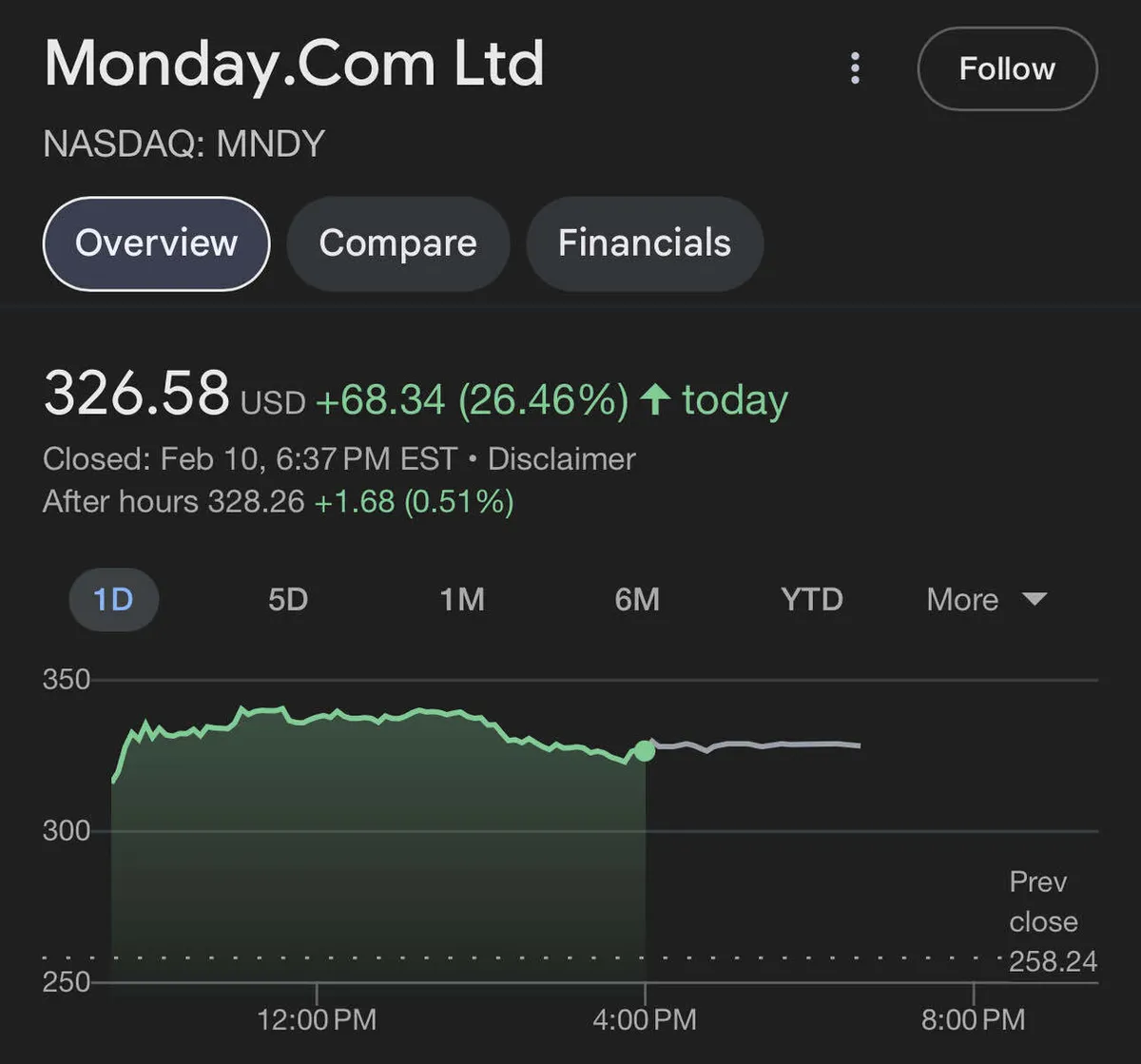Click the 326.58 USD price
This screenshot has width=1141, height=1064.
pos(174,395)
